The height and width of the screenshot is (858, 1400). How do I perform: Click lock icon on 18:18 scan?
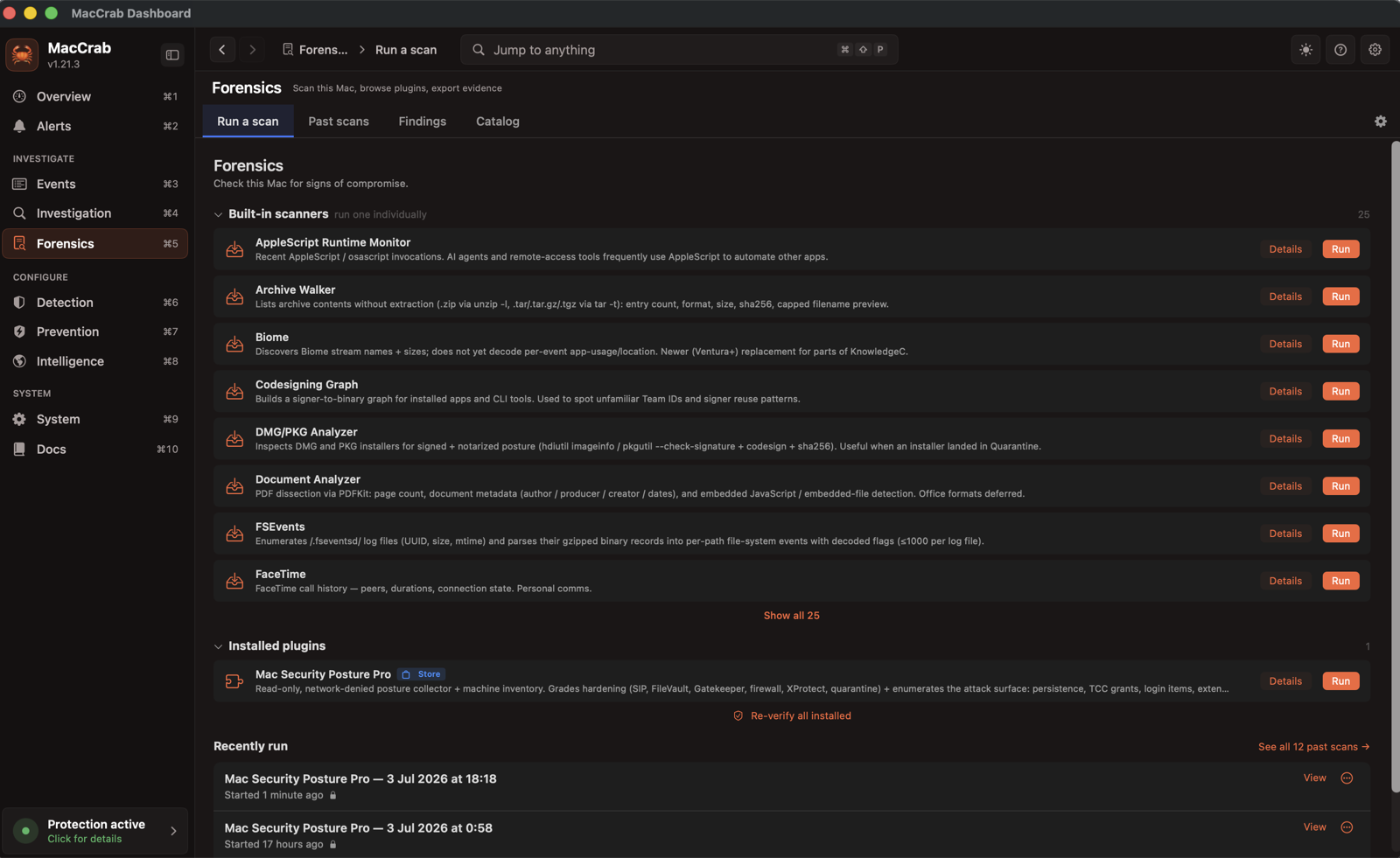[332, 795]
